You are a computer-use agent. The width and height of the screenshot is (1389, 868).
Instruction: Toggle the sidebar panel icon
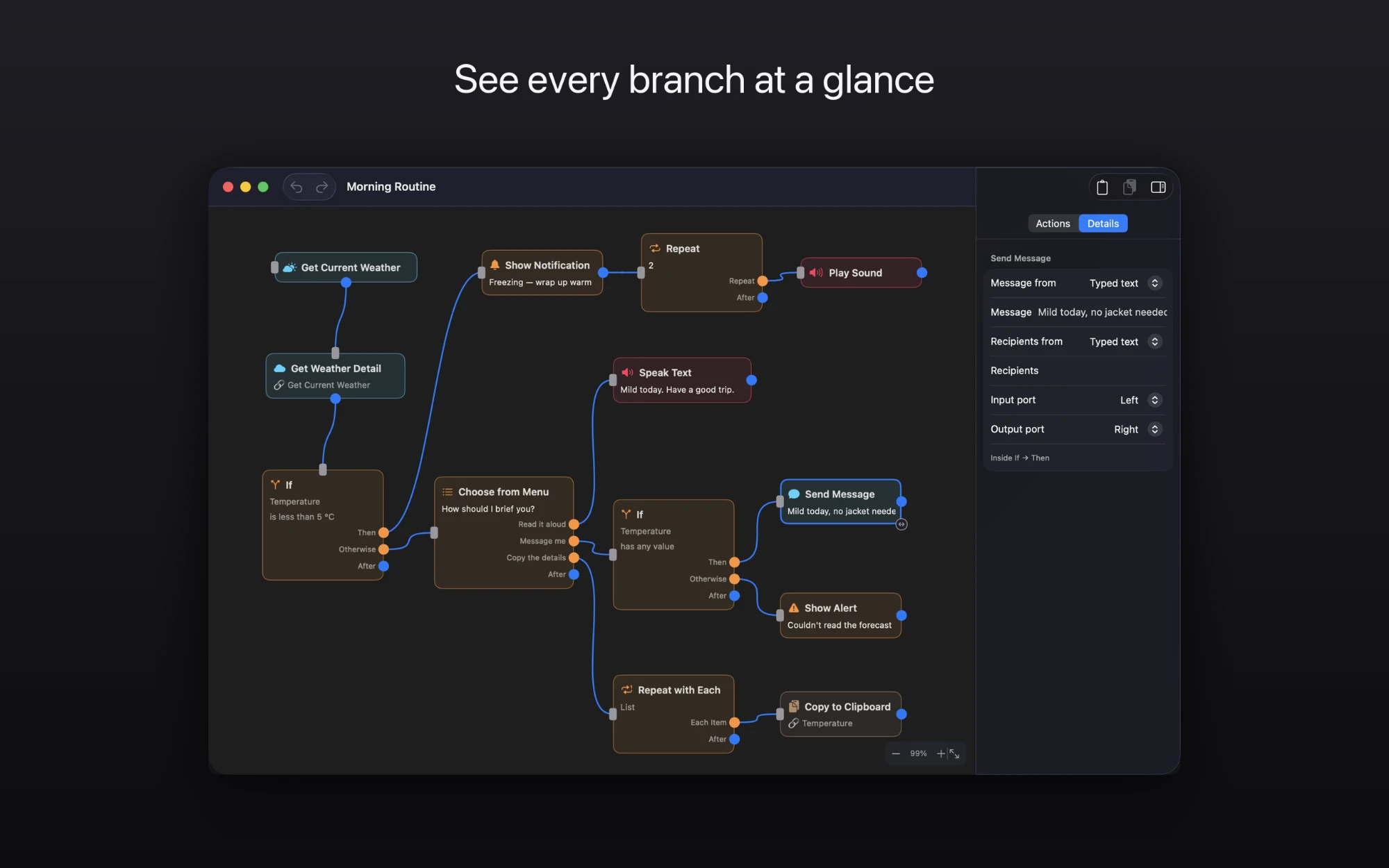click(1158, 187)
